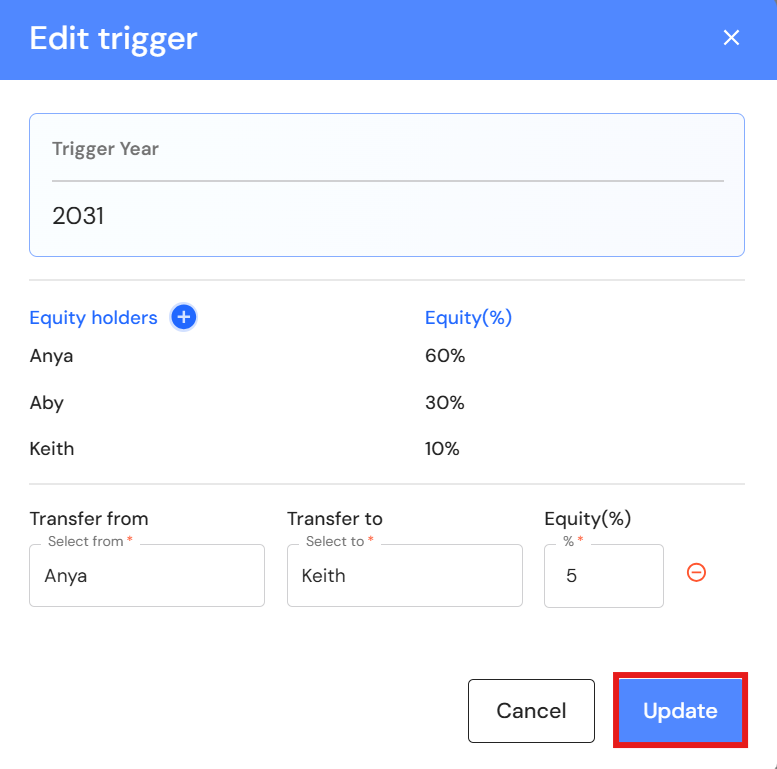
Task: Select Aby in the equity holders list
Action: (47, 403)
